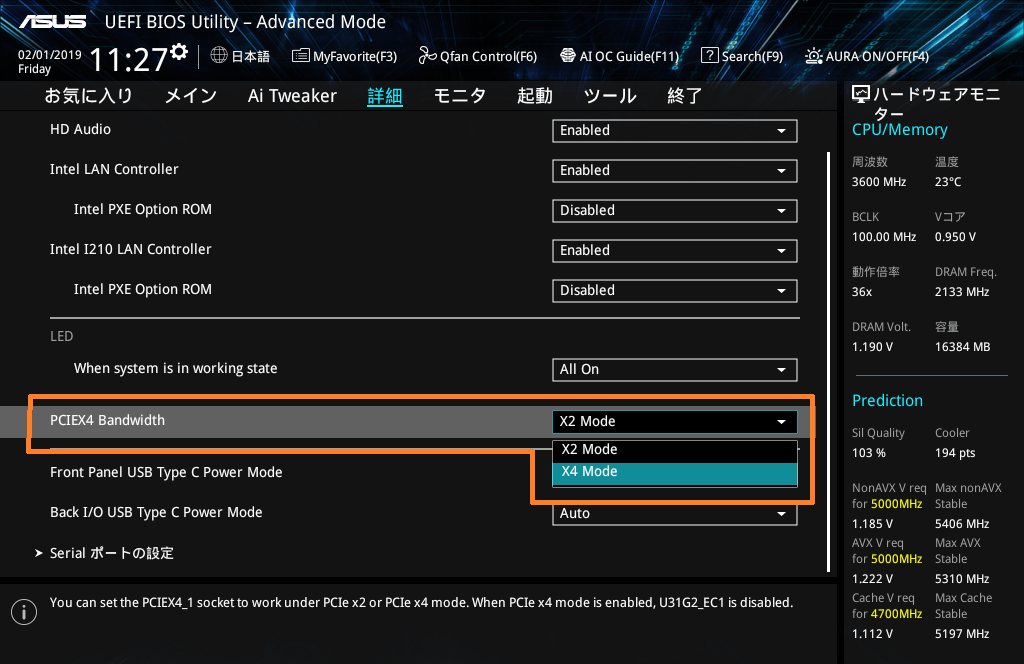Open Qfan Control(F6)
This screenshot has height=664, width=1024.
point(478,56)
